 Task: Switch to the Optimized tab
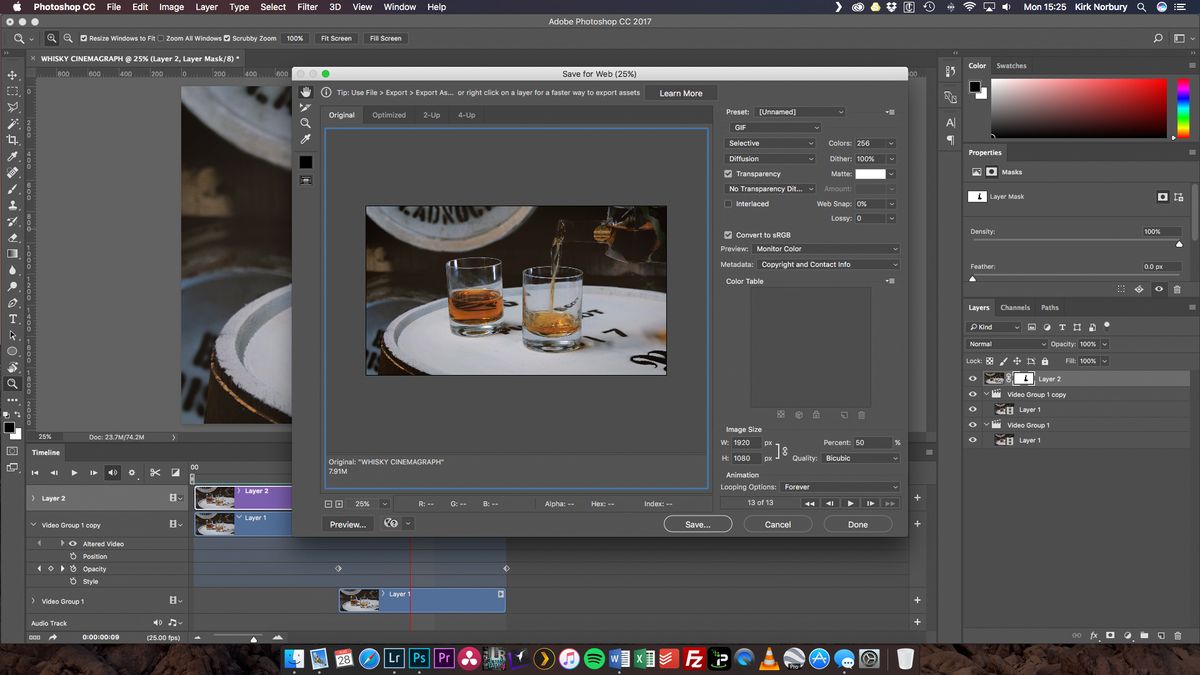389,115
